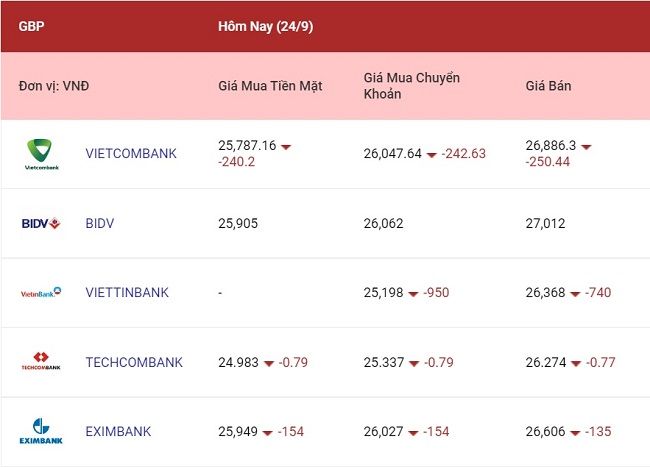Open the BIDV bank name link

point(99,223)
